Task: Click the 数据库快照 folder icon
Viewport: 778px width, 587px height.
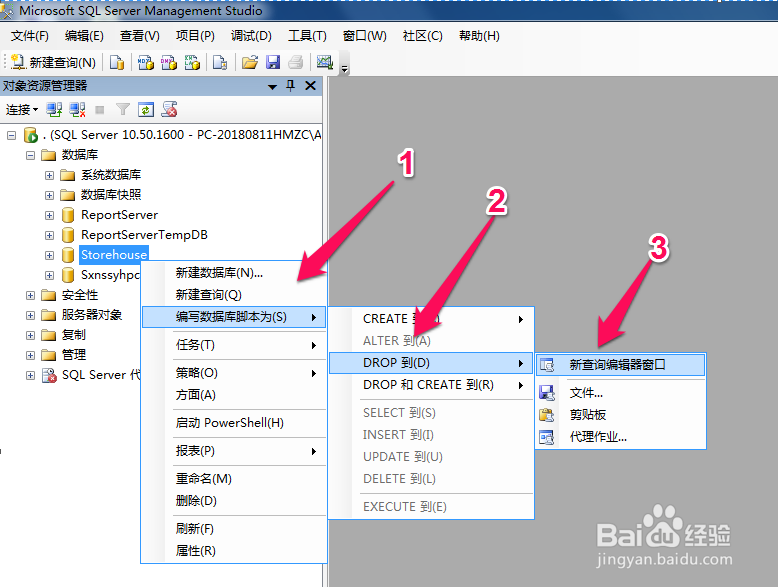Action: pyautogui.click(x=67, y=195)
